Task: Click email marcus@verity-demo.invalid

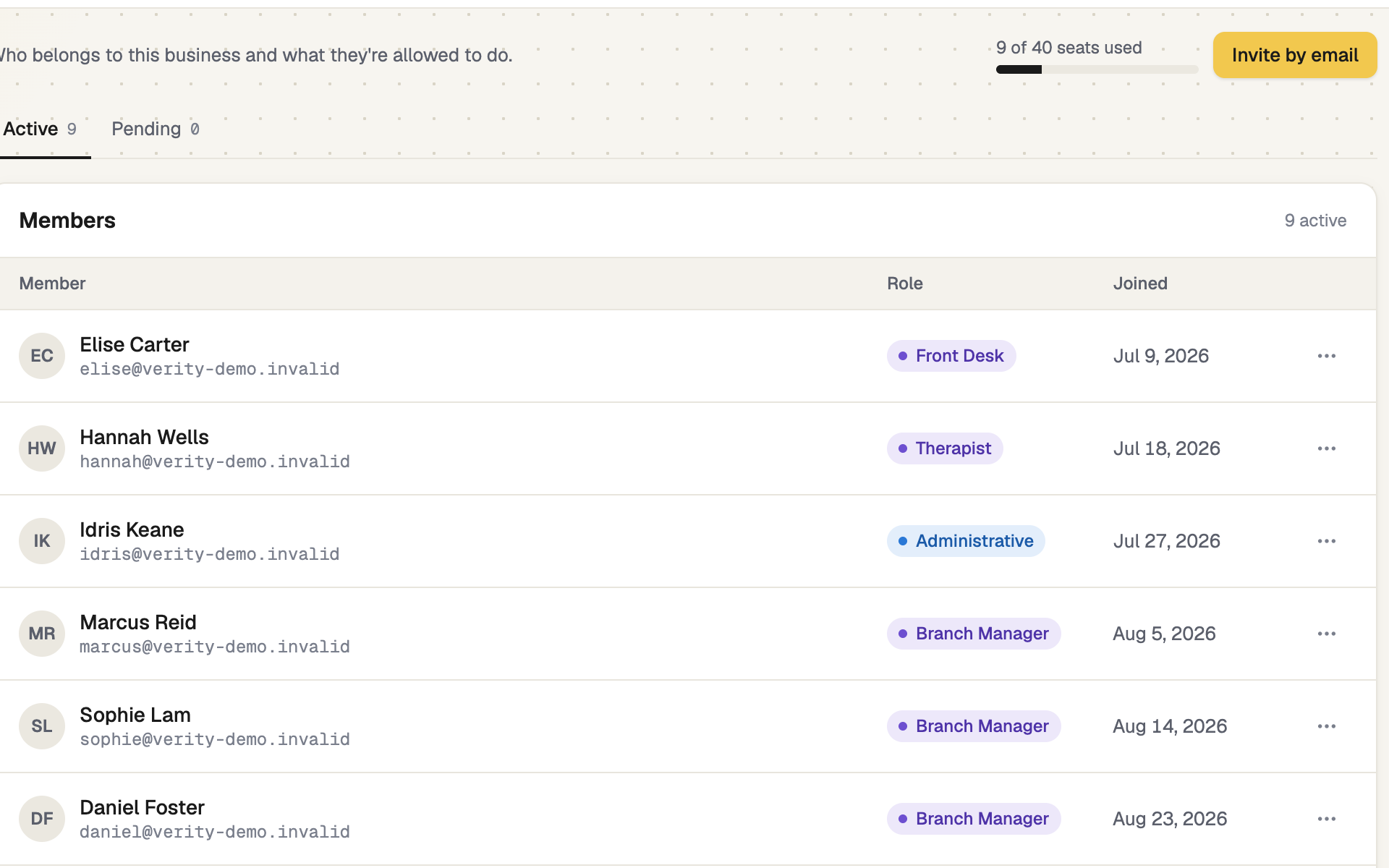Action: tap(215, 647)
